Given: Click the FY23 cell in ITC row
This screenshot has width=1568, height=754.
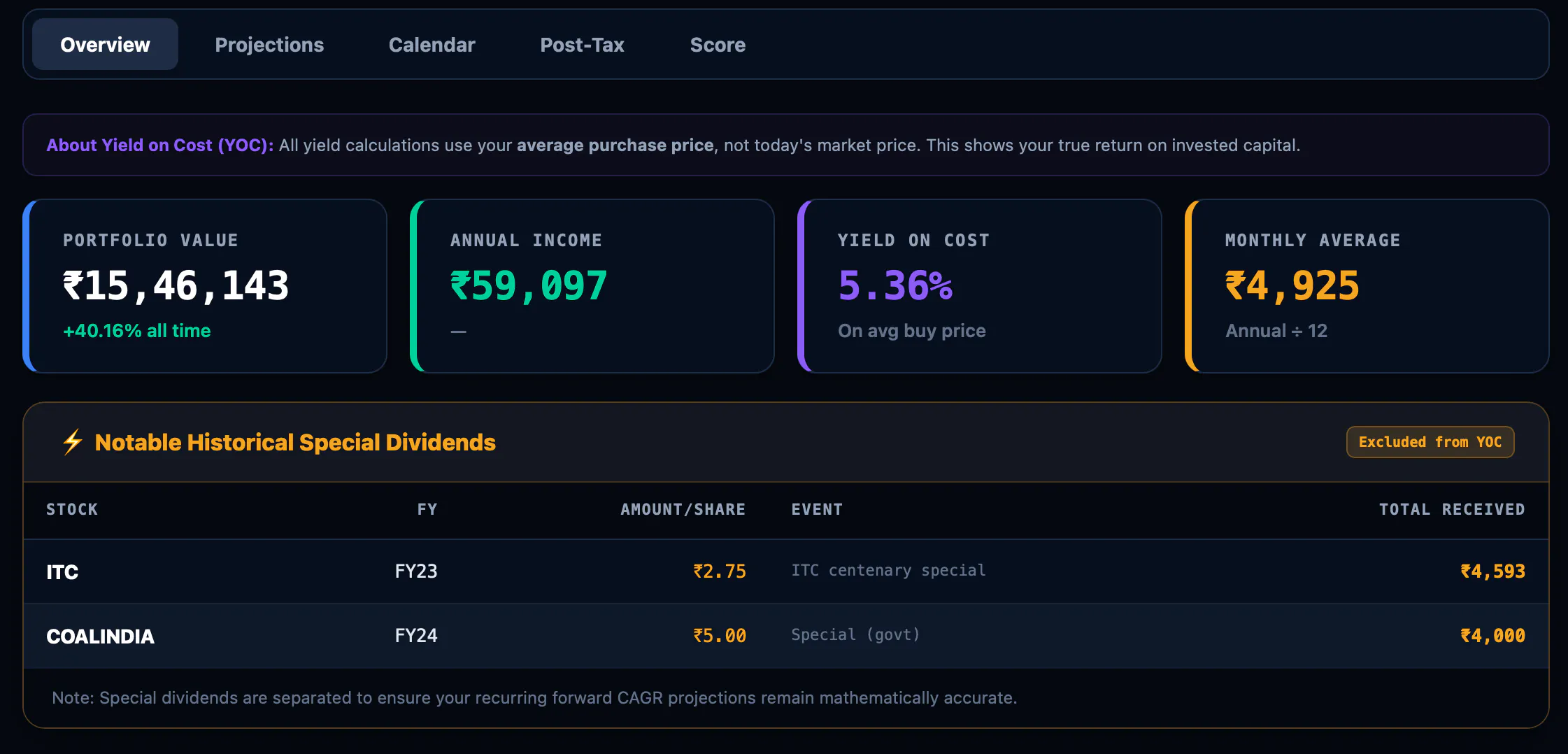Looking at the screenshot, I should click(x=416, y=571).
